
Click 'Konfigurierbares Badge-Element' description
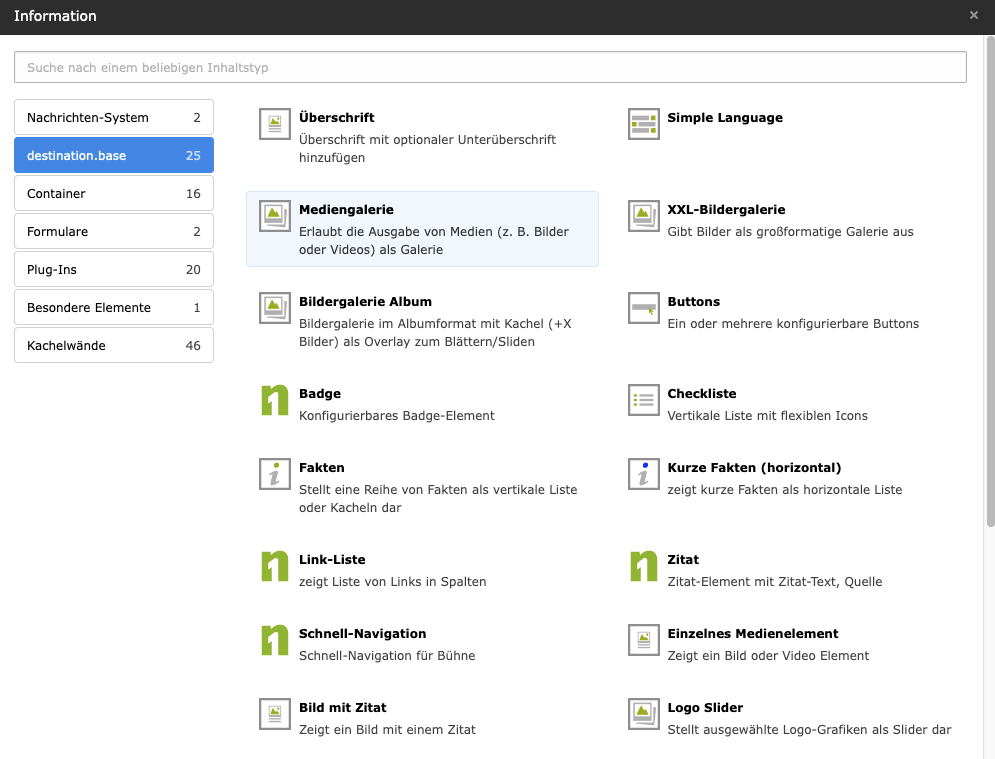[x=397, y=416]
